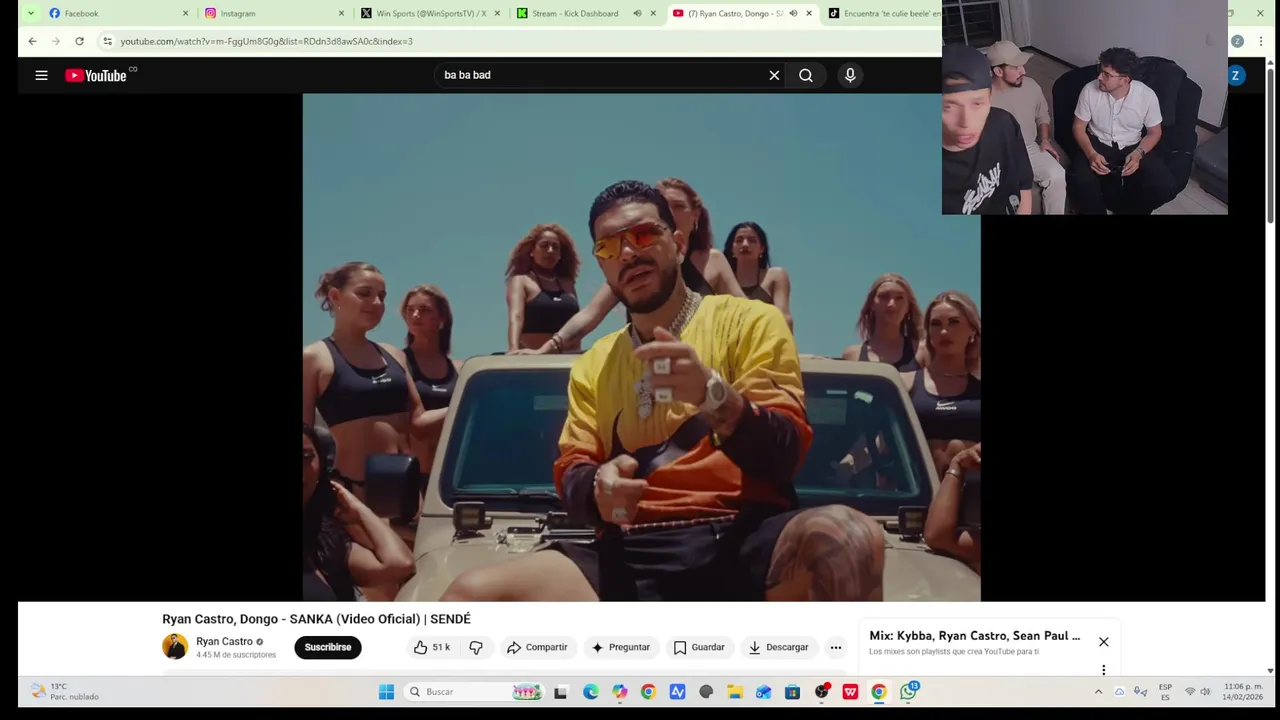Go forward with the browser arrow
The width and height of the screenshot is (1280, 720).
click(55, 41)
